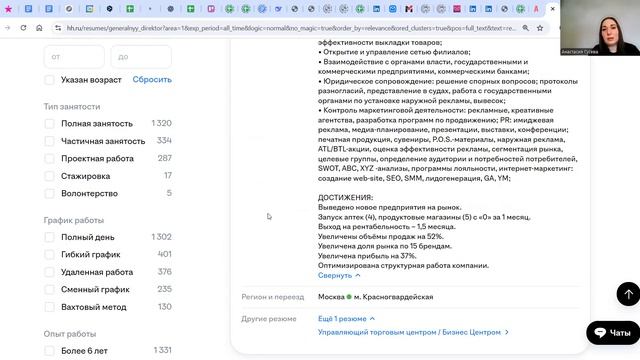The height and width of the screenshot is (360, 640).
Task: Open the Чаты chat button
Action: click(x=613, y=333)
